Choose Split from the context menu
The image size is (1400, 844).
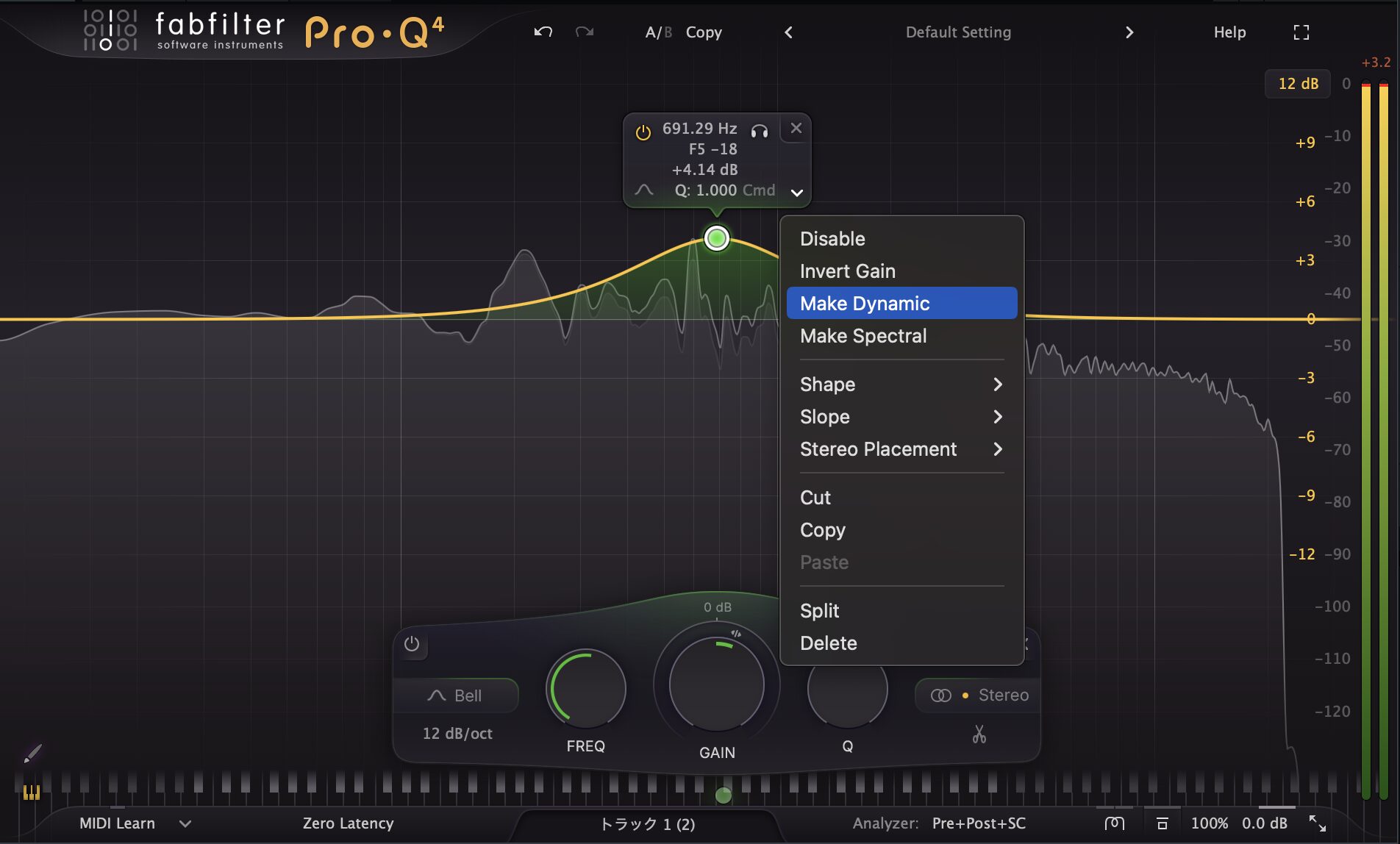901,611
